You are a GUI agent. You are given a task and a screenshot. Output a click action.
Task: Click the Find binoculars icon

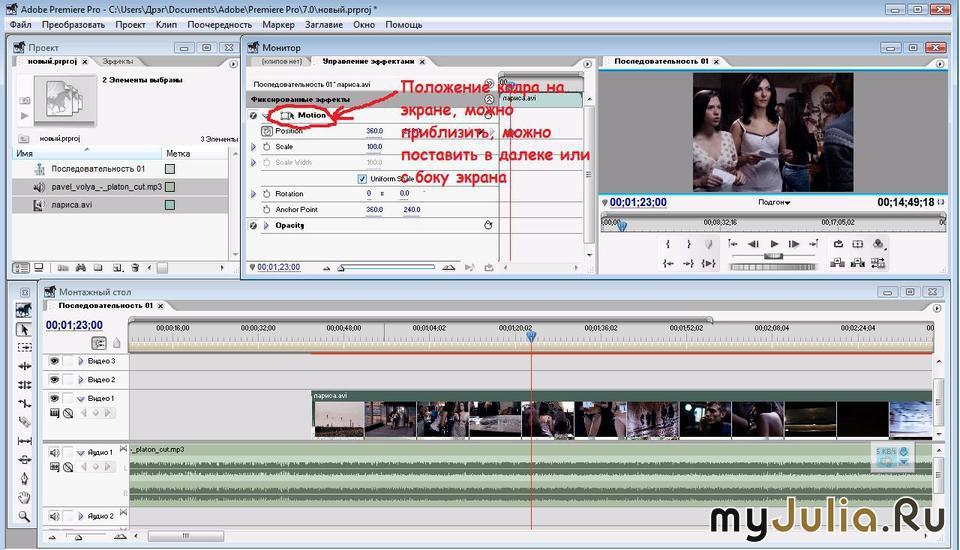tap(80, 268)
